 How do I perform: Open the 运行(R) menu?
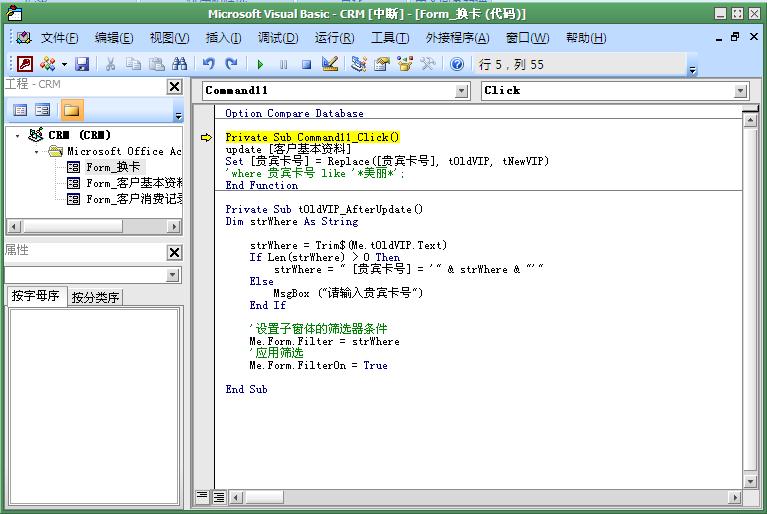[334, 38]
